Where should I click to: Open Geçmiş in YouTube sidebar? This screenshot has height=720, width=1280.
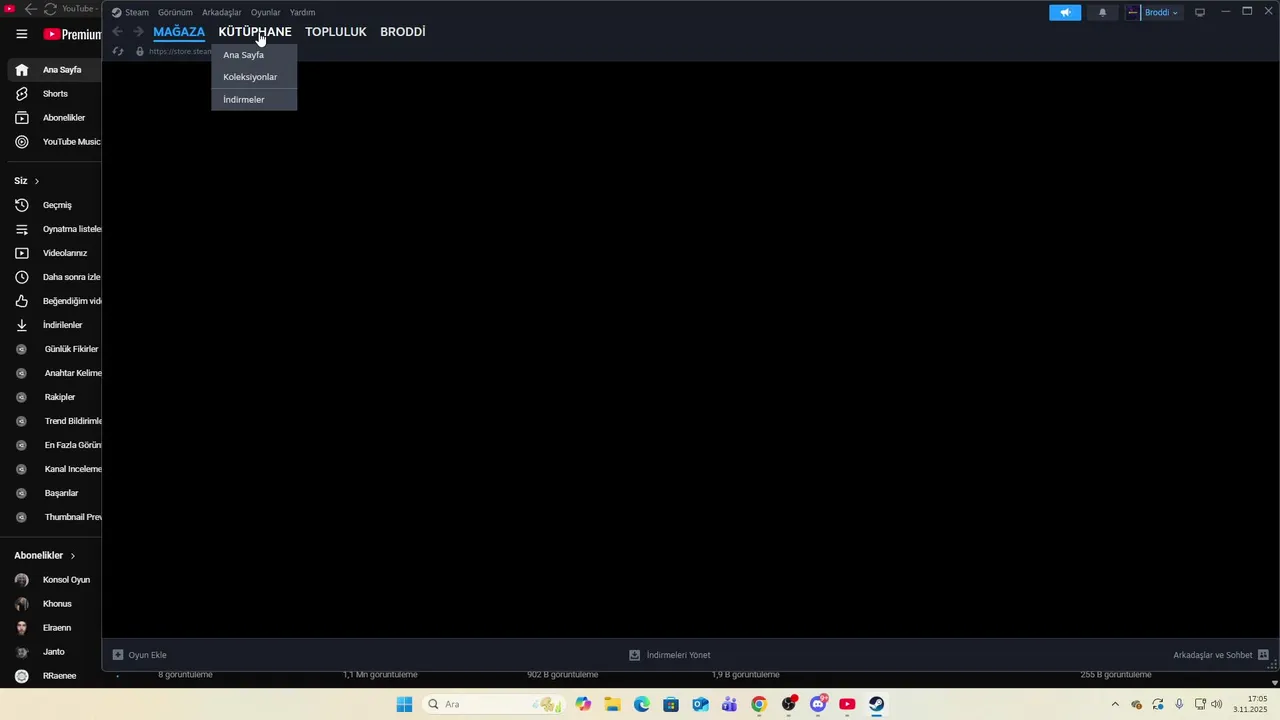pos(55,205)
